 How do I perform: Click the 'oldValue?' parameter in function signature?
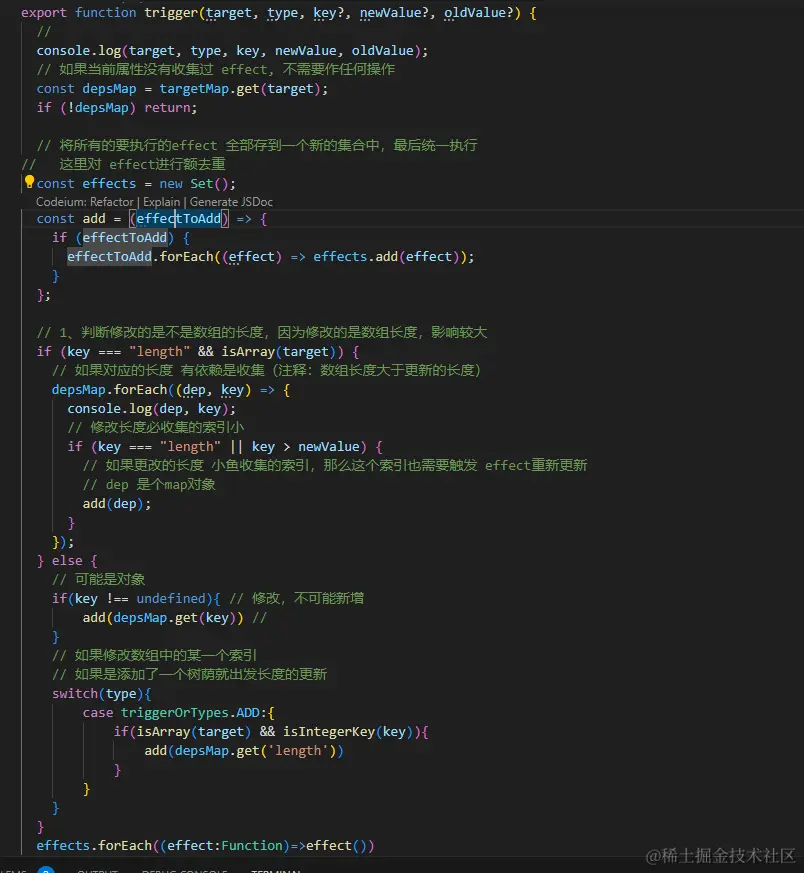point(479,13)
